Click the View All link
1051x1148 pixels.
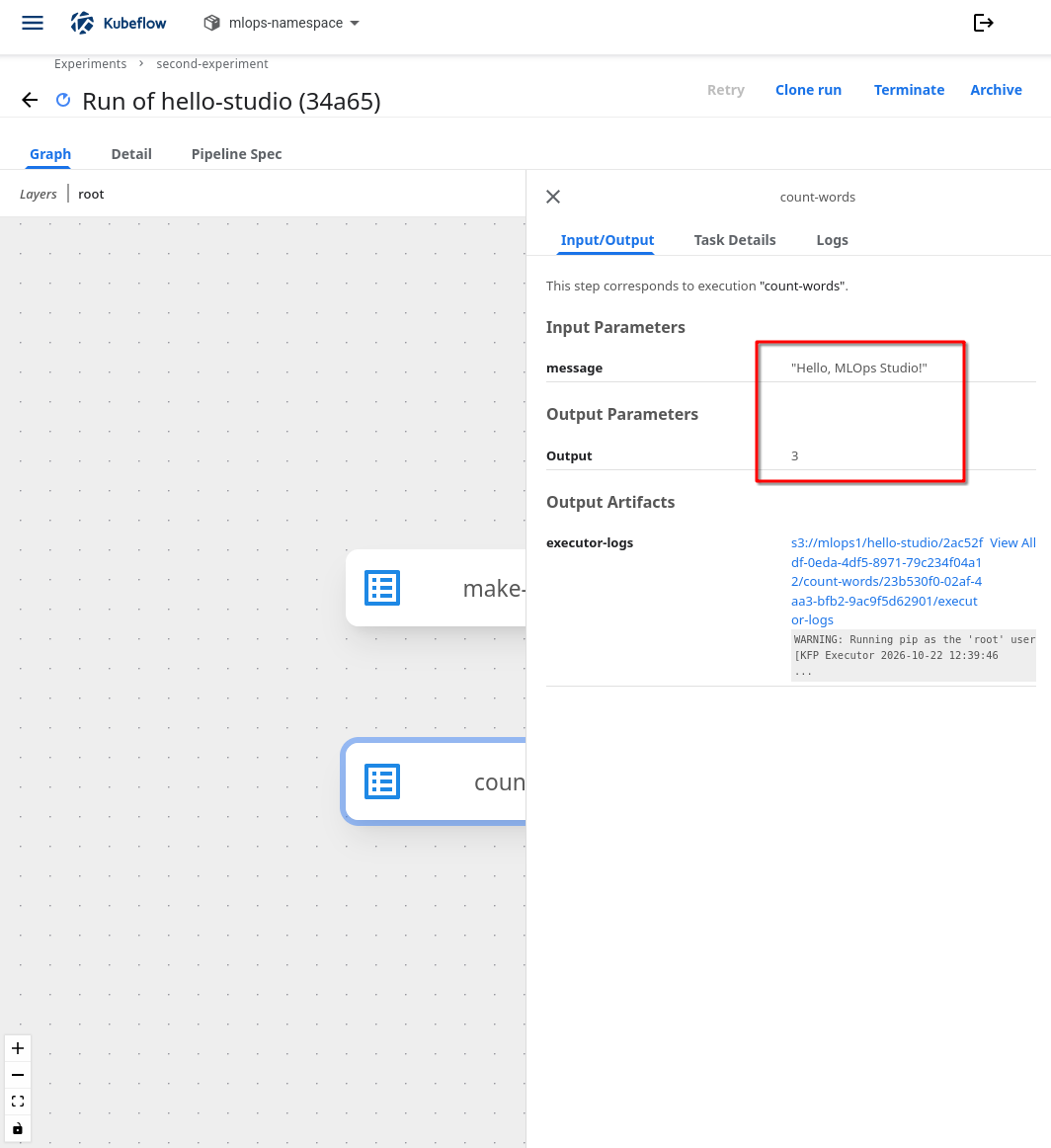click(1012, 542)
